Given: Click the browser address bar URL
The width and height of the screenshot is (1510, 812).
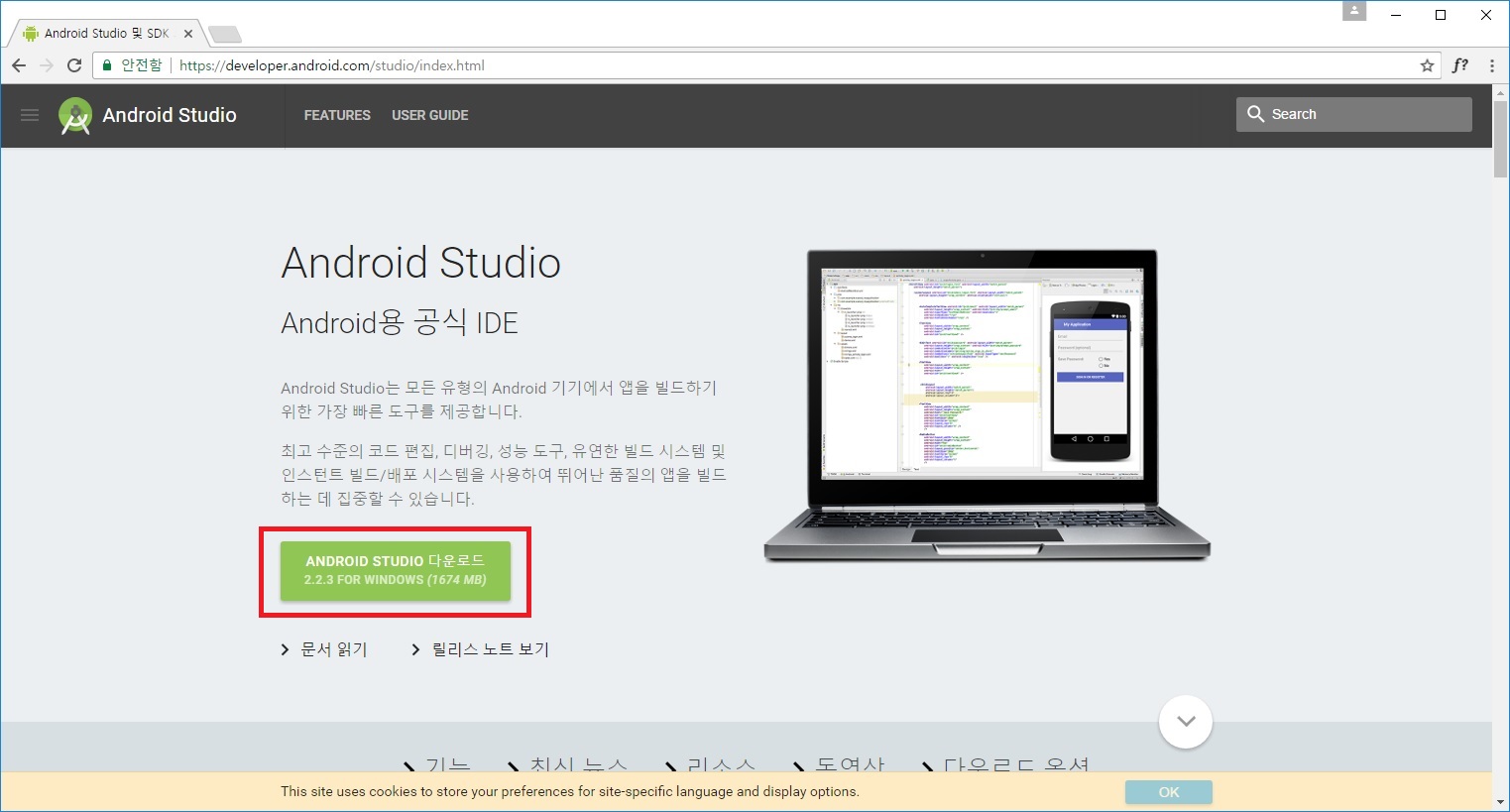Looking at the screenshot, I should (x=331, y=65).
